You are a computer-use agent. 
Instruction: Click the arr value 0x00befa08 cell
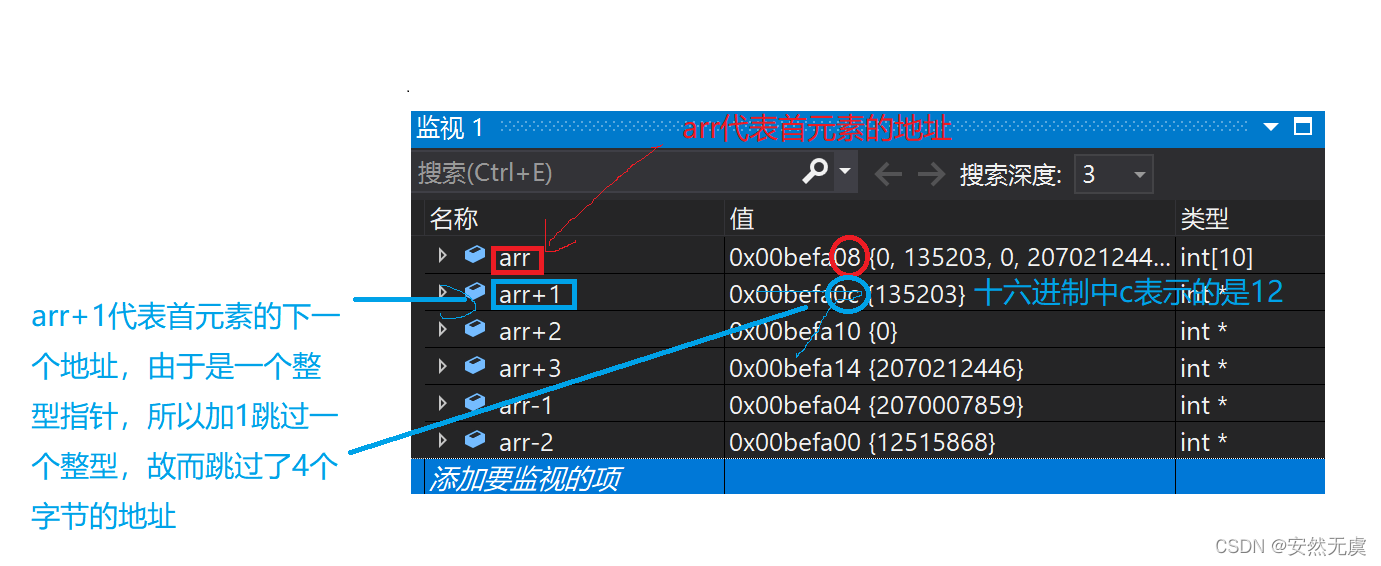pos(950,257)
